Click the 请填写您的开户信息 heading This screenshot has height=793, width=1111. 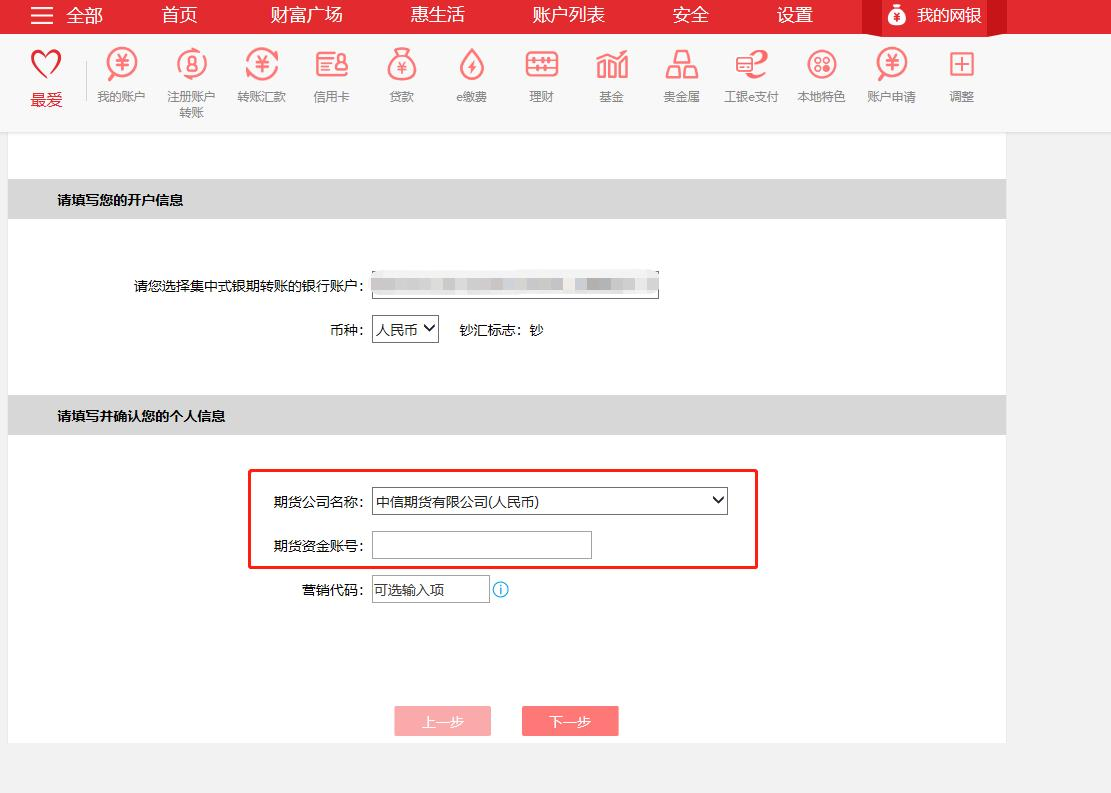point(120,200)
